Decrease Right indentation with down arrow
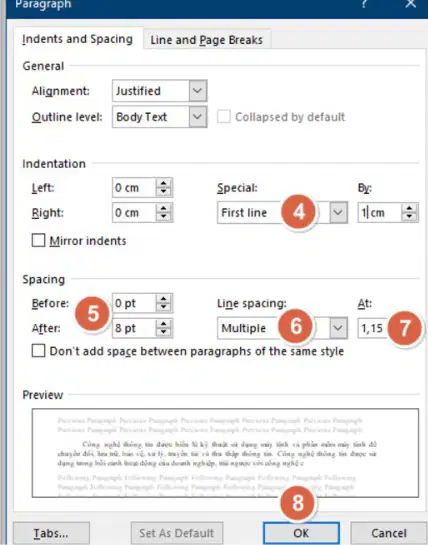This screenshot has height=545, width=428. [163, 217]
